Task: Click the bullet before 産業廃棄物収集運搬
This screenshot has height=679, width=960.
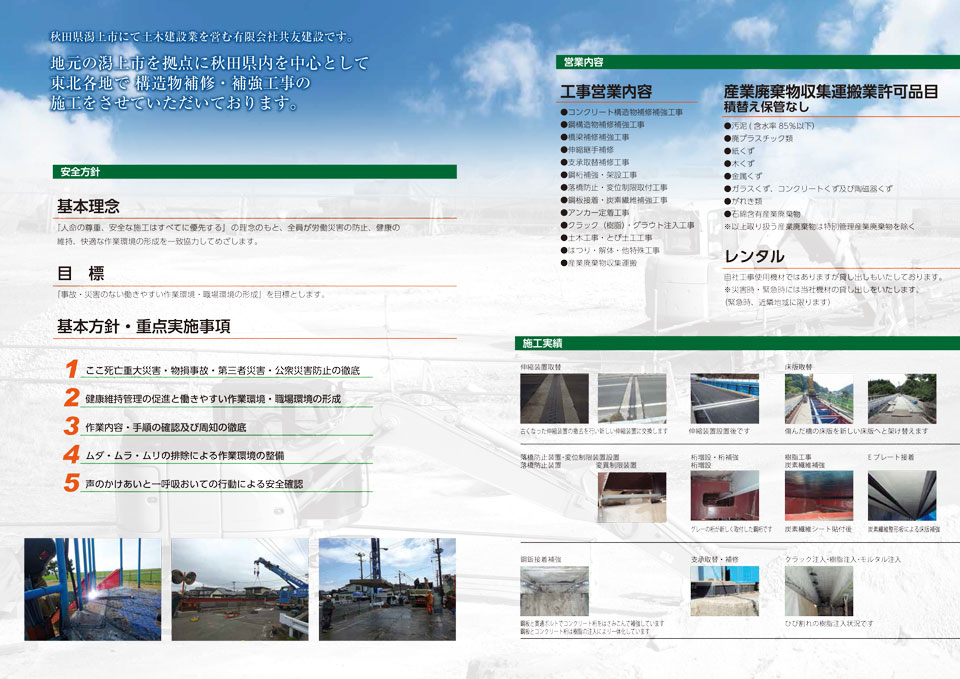Action: point(564,263)
